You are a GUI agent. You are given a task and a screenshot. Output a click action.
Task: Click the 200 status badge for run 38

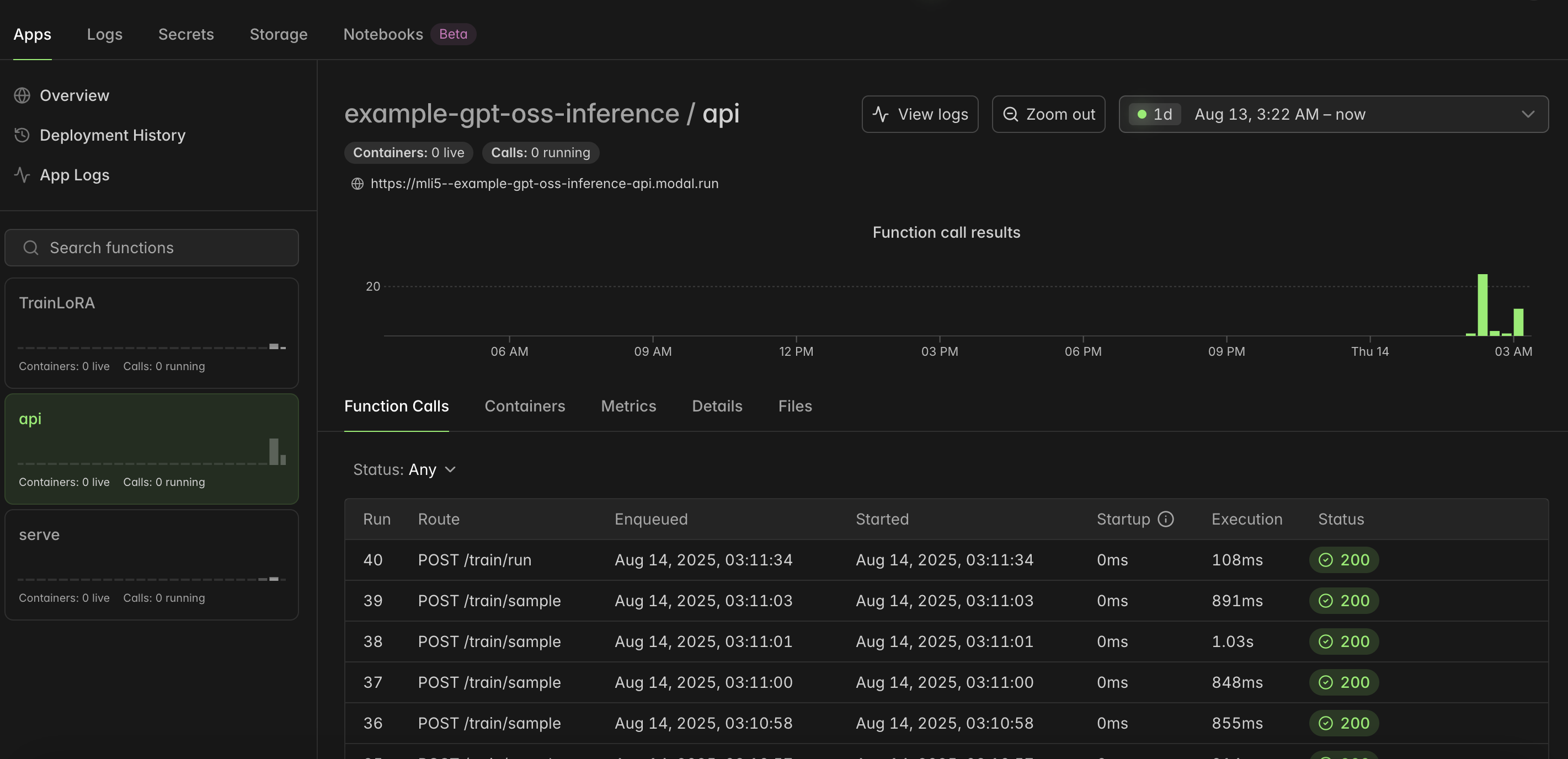coord(1343,642)
